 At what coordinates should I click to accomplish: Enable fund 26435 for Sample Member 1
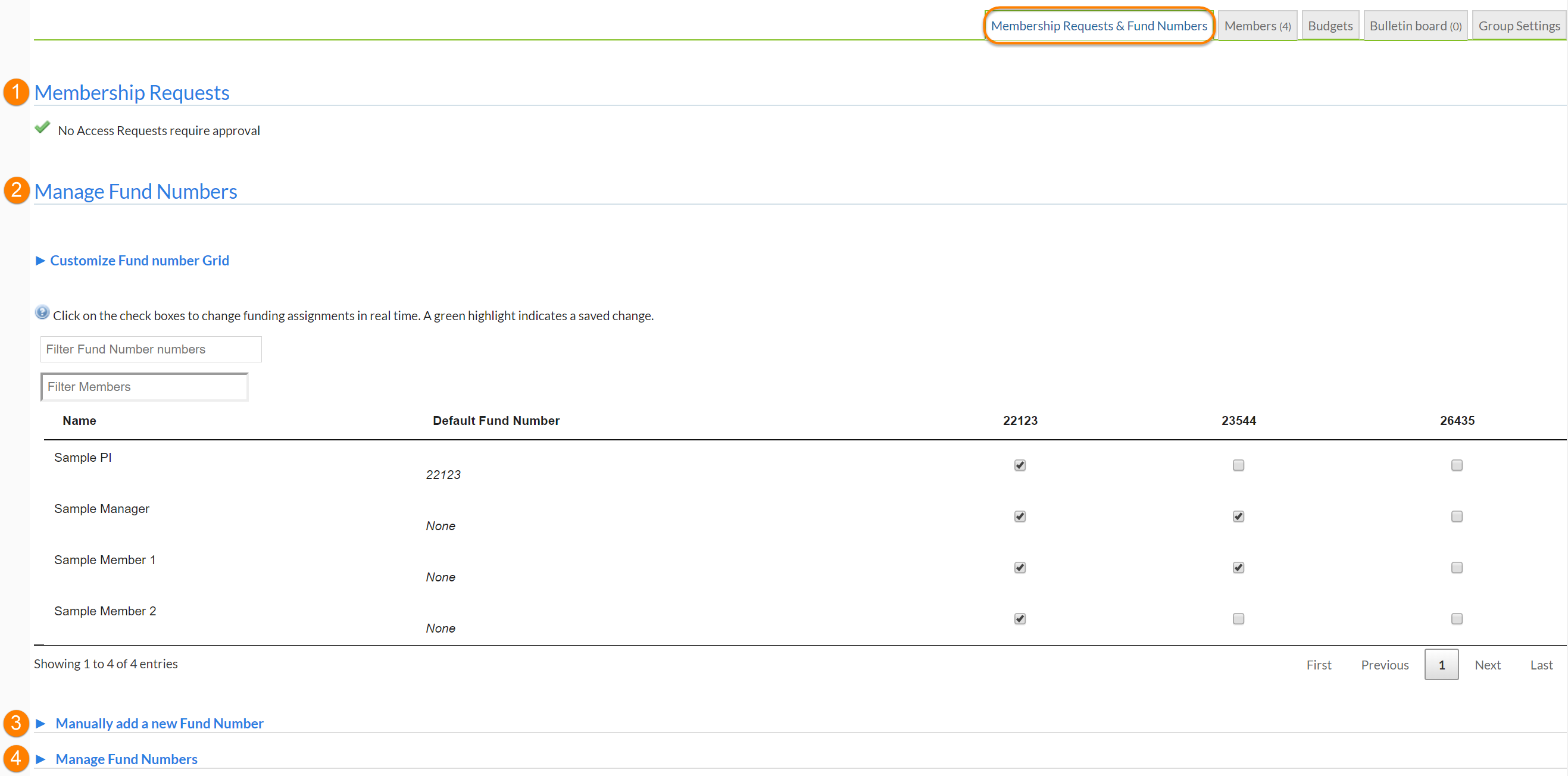(x=1456, y=567)
